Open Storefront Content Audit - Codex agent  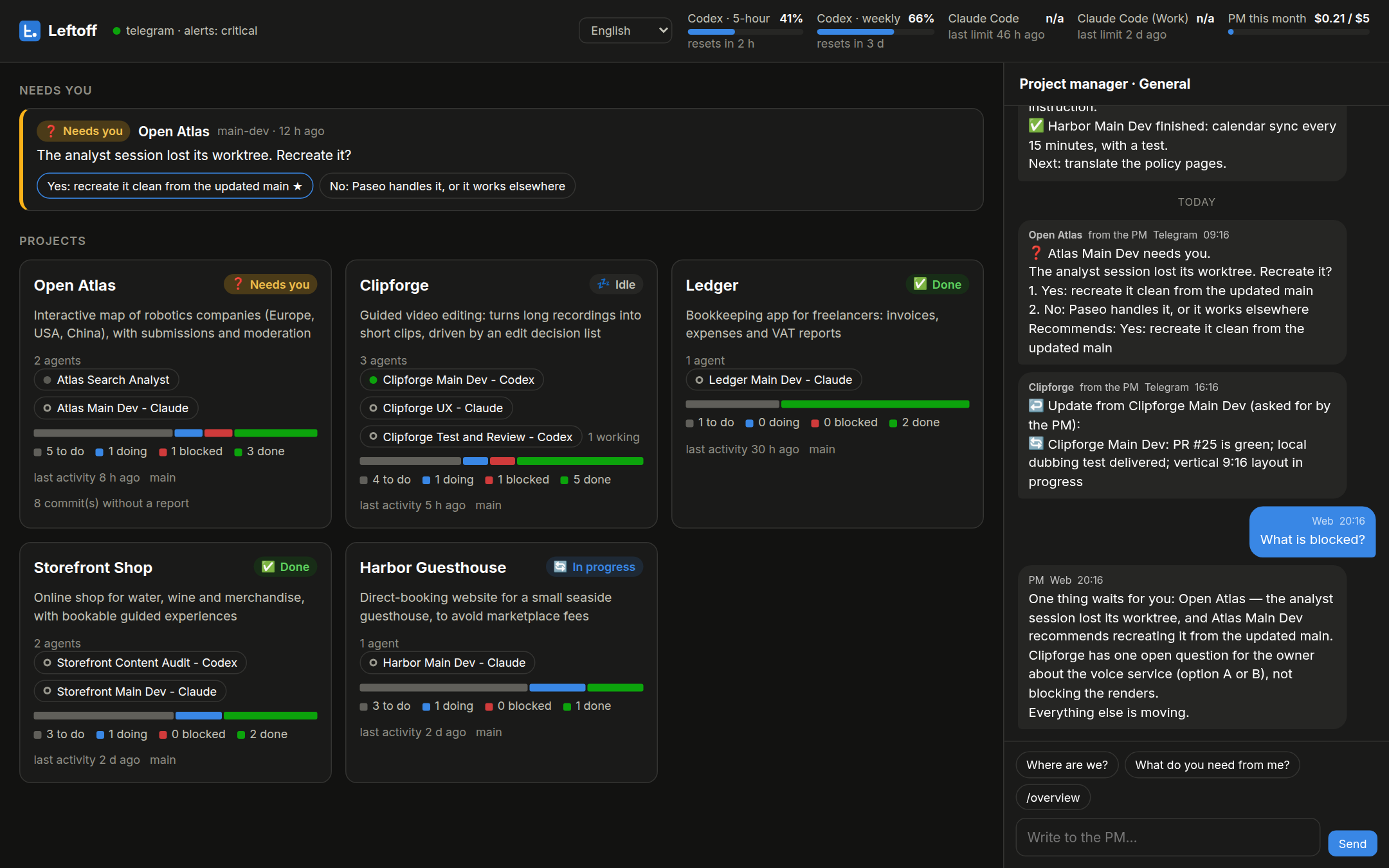click(x=140, y=662)
